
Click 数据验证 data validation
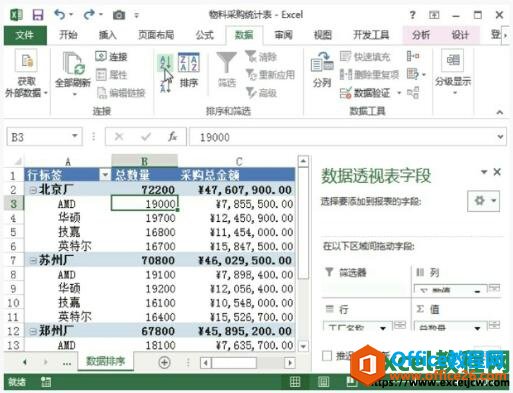point(365,93)
